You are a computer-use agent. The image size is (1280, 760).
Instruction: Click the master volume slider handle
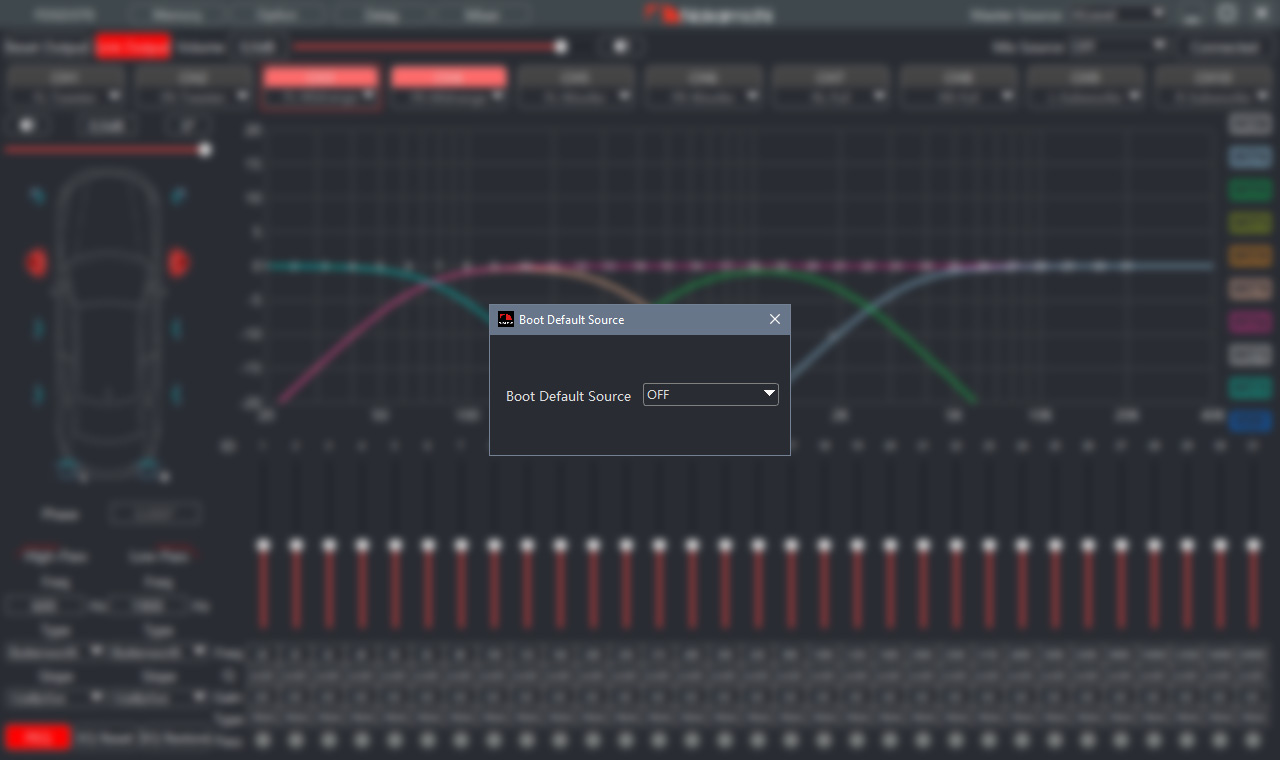[561, 46]
